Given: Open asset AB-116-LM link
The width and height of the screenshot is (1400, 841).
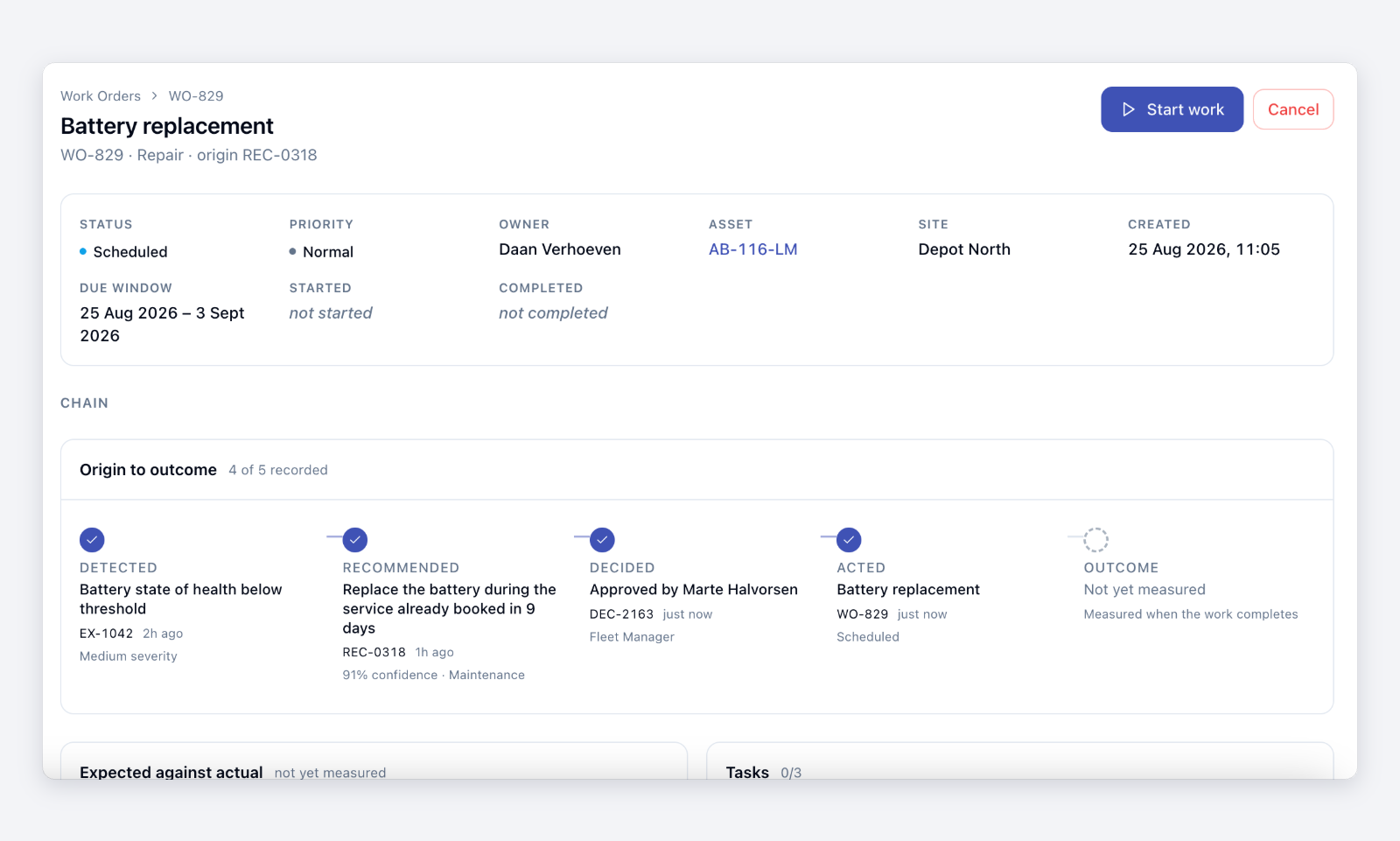Looking at the screenshot, I should 752,249.
